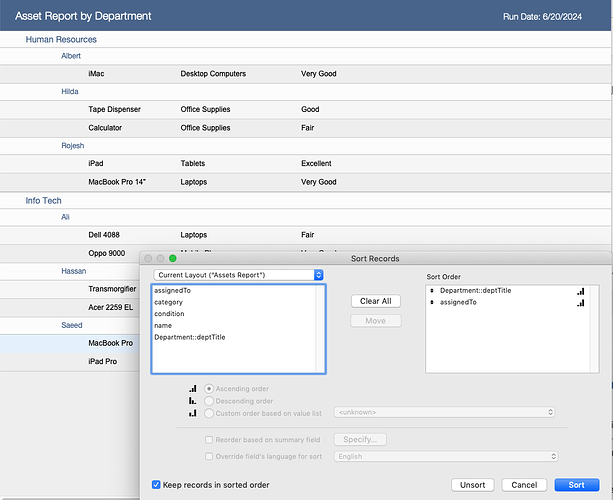Click green zoom button of Sort Records
Viewport: 613px width, 500px height.
[x=172, y=258]
